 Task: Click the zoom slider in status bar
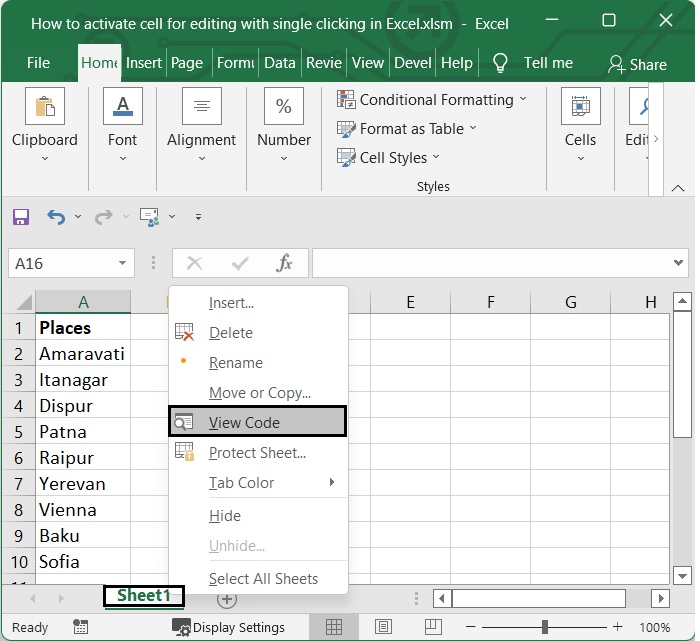click(545, 627)
